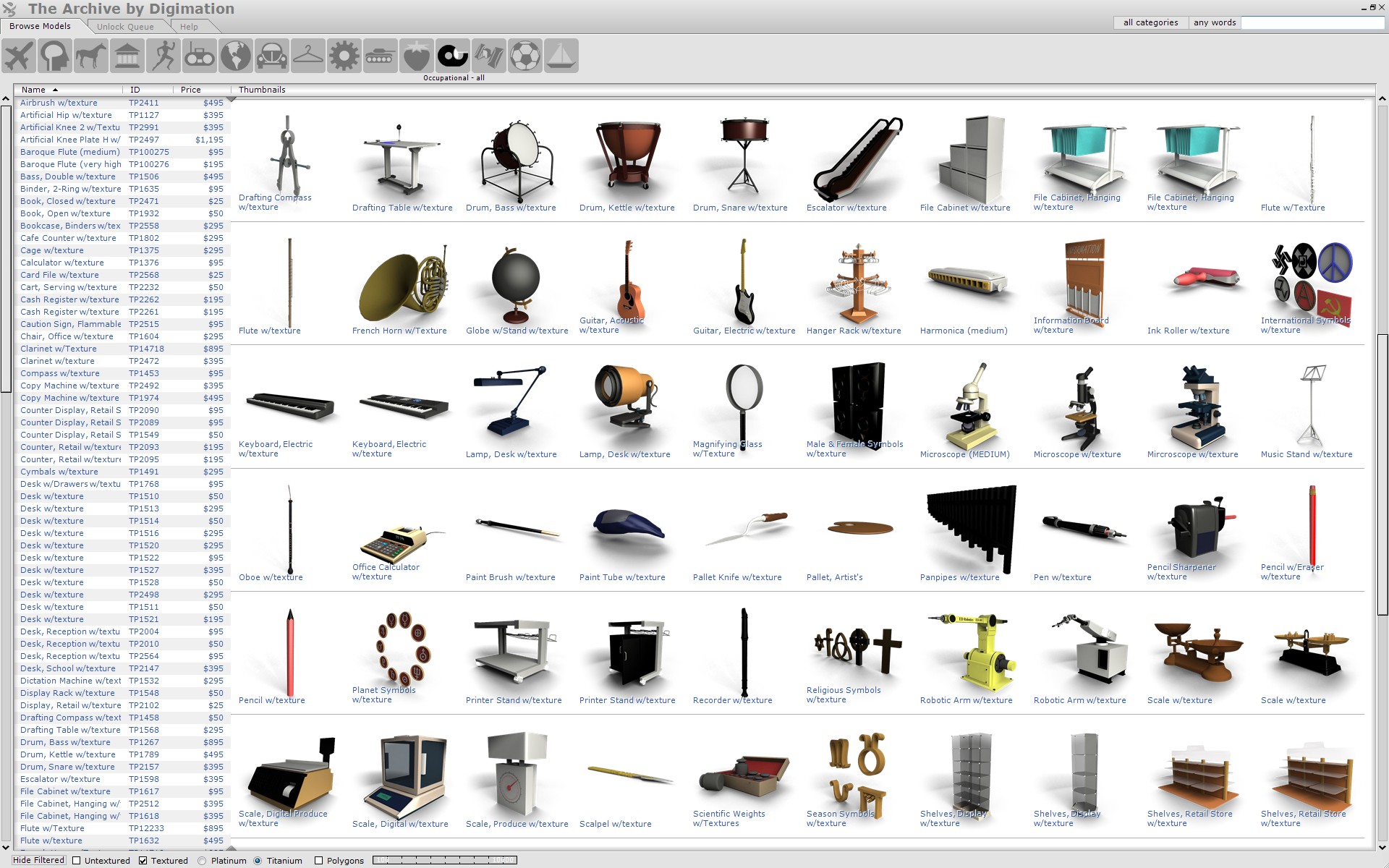Viewport: 1389px width, 868px height.
Task: Click the Escalator w/texture list row
Action: tap(122, 779)
